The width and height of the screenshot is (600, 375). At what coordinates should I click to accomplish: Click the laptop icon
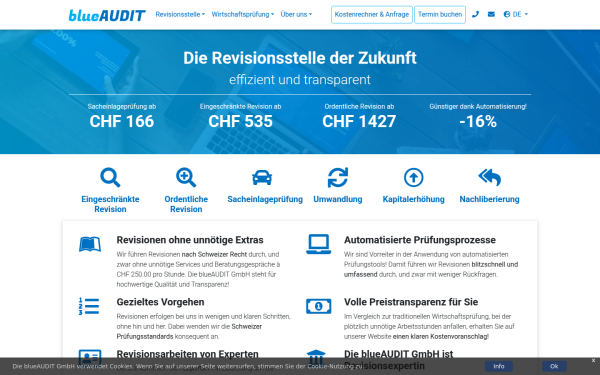319,244
